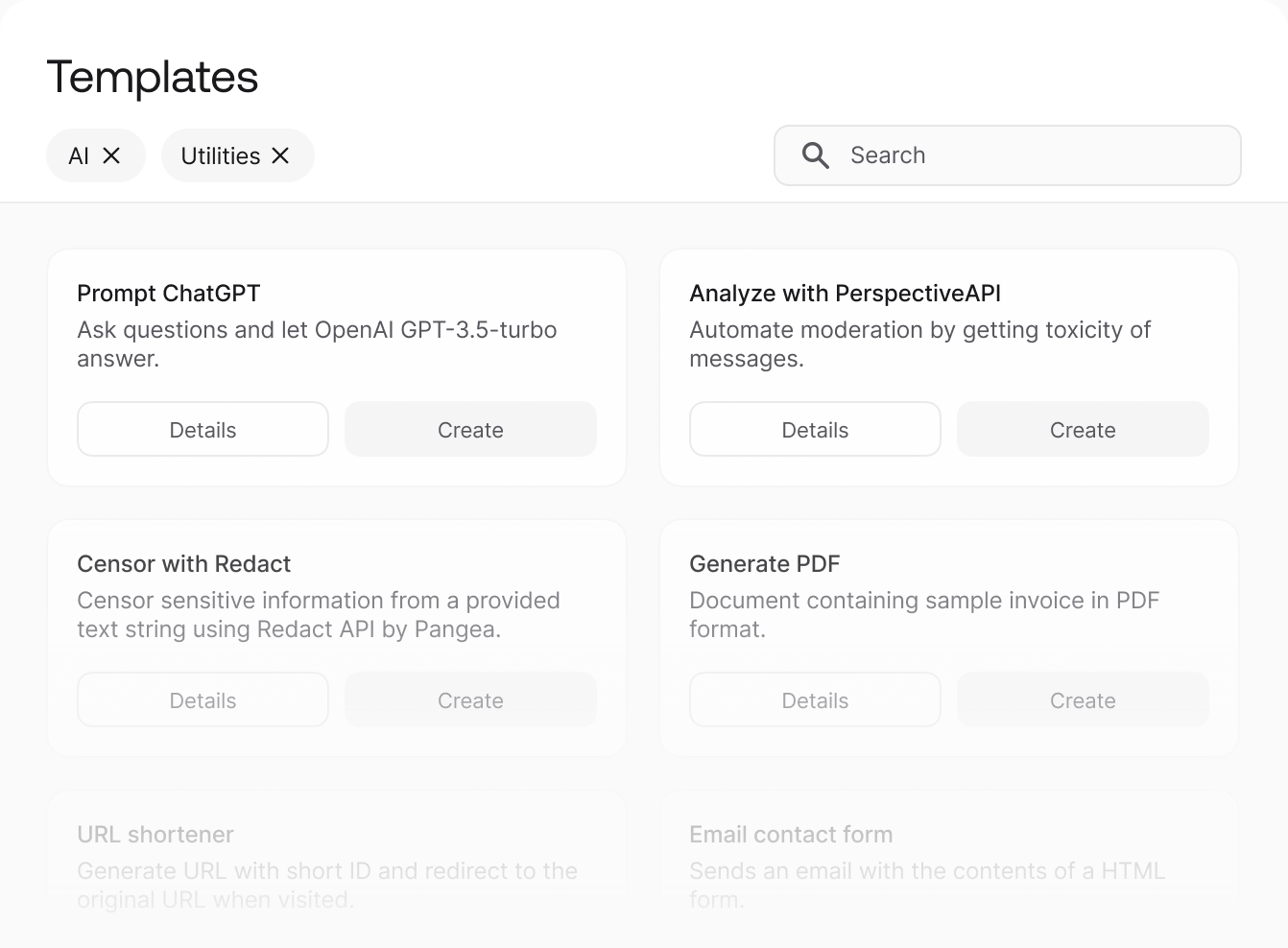1288x948 pixels.
Task: Click the Analyze with PerspectiveAPI title
Action: [x=845, y=294]
